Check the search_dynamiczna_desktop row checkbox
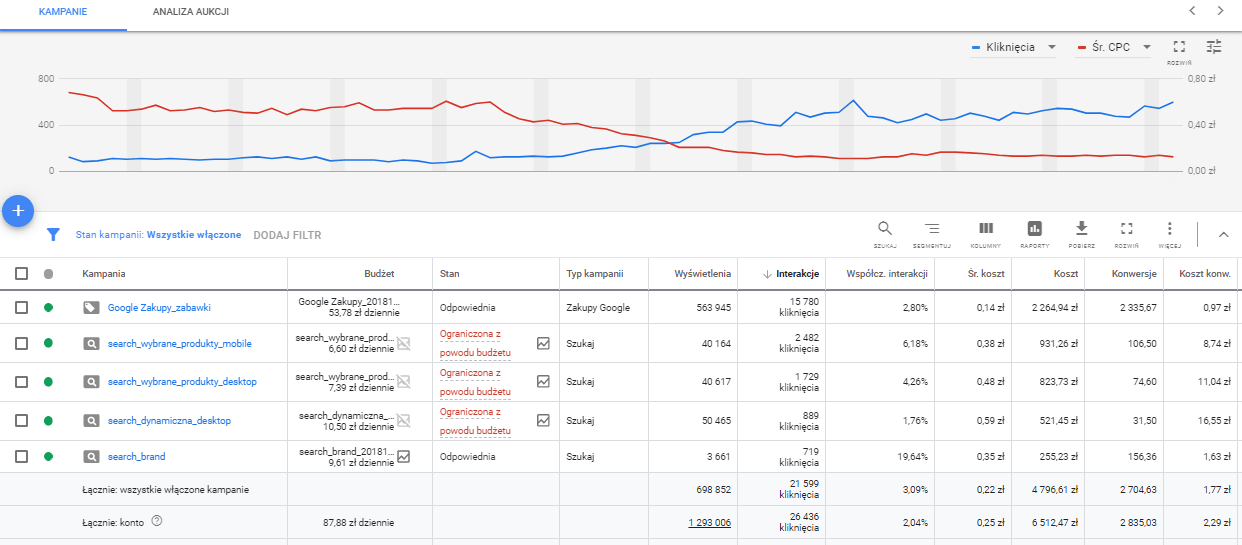Screen dimensions: 1242x545 tap(21, 421)
